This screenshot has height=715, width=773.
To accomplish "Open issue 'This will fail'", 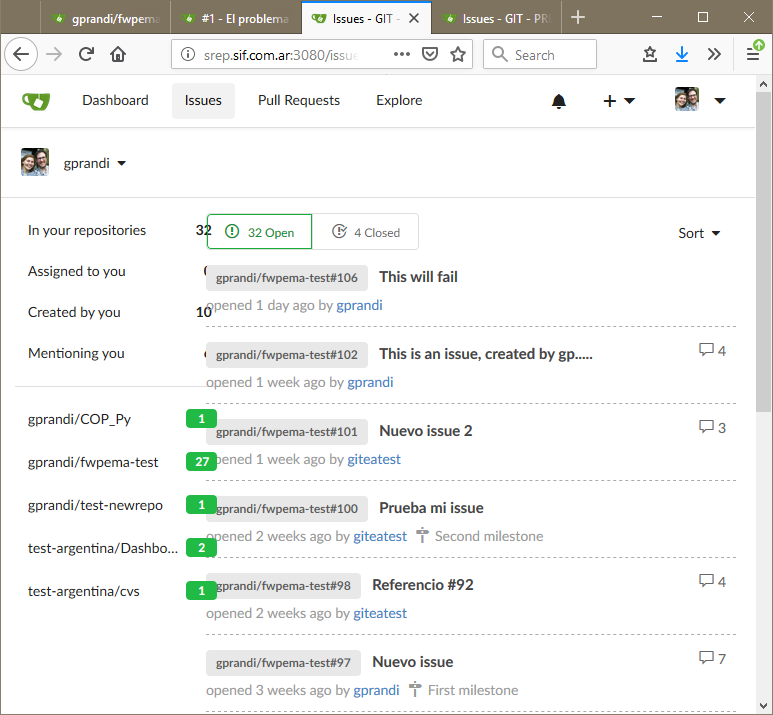I will click(x=418, y=277).
